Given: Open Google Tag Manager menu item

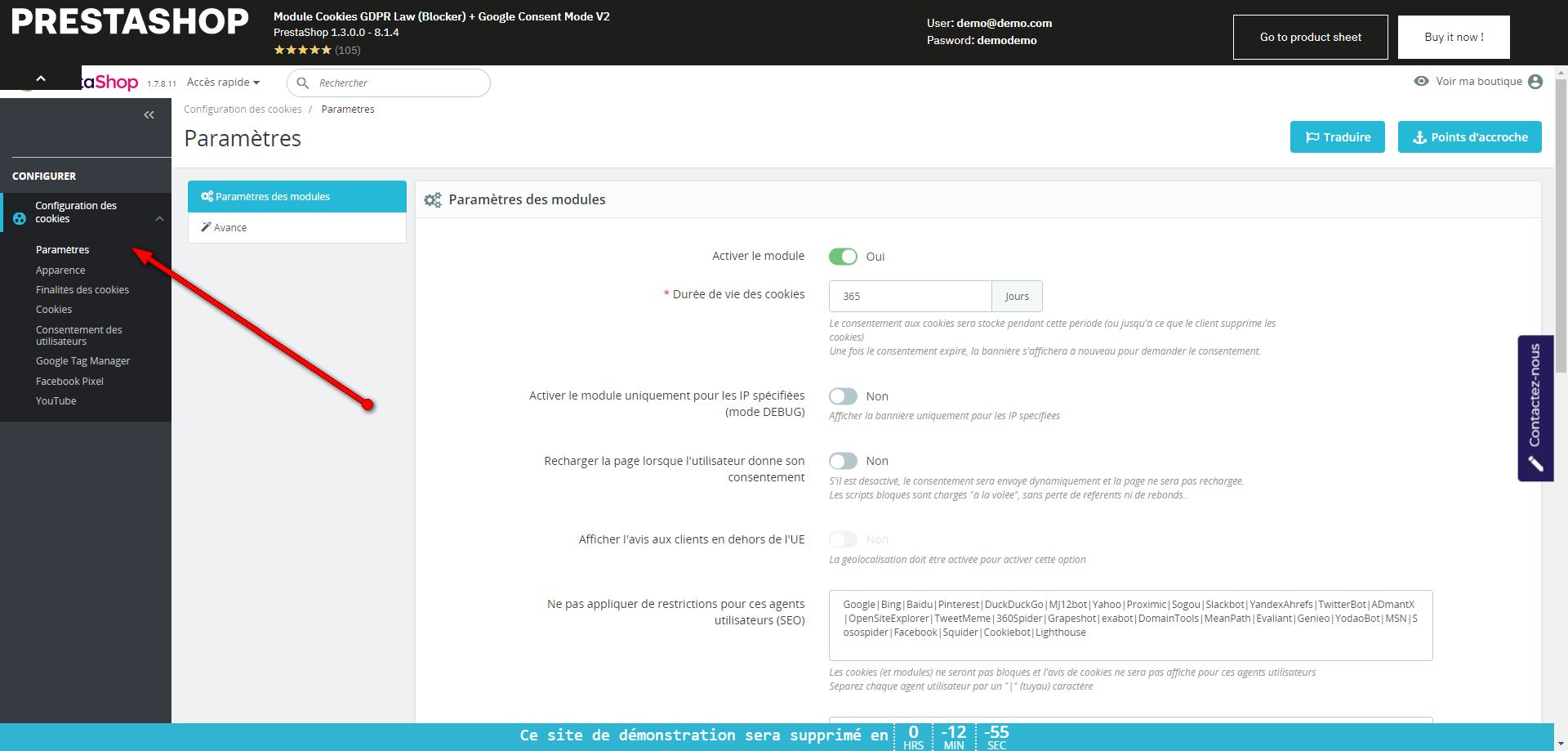Looking at the screenshot, I should tap(83, 361).
